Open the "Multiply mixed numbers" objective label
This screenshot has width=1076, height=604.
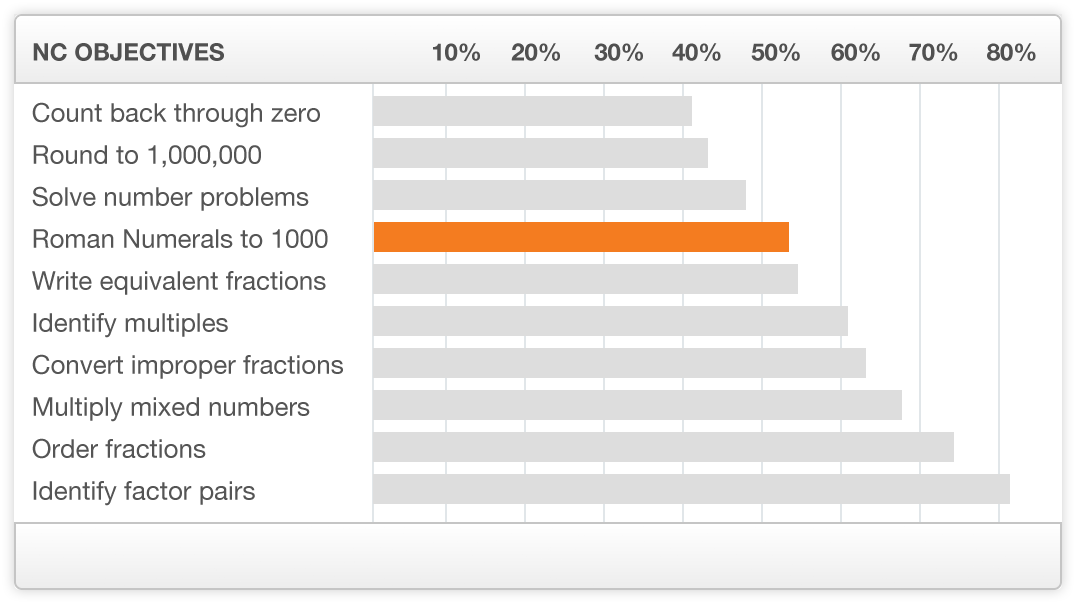[x=171, y=407]
